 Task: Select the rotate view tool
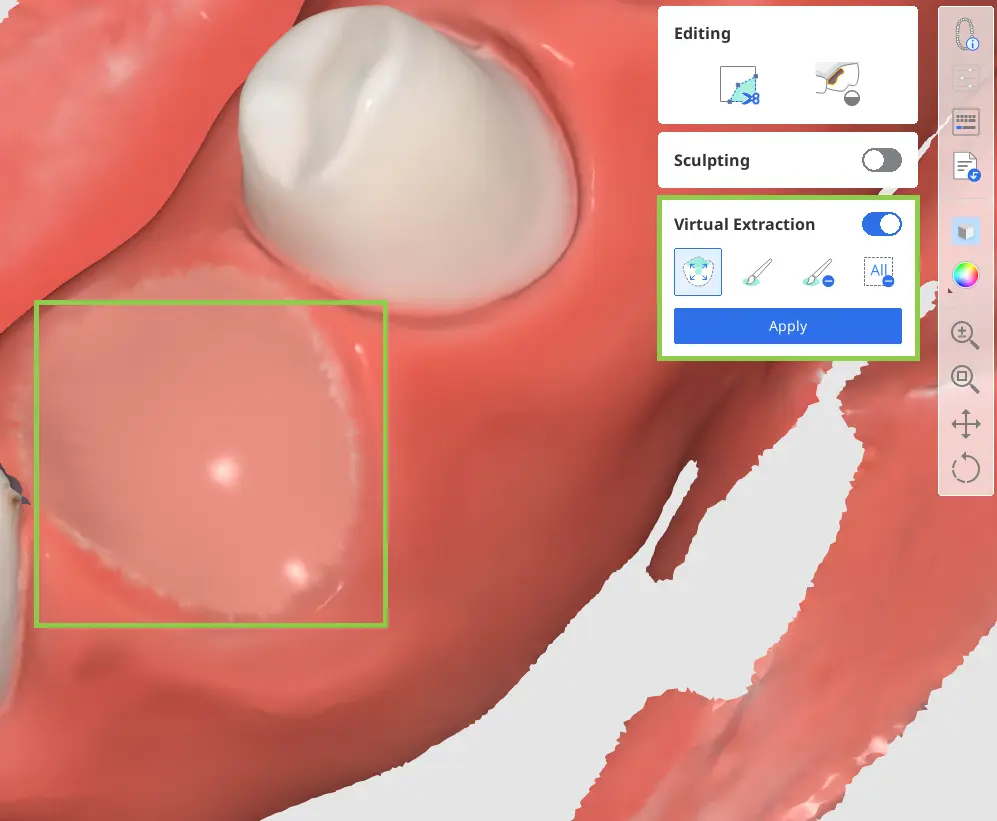(x=965, y=469)
